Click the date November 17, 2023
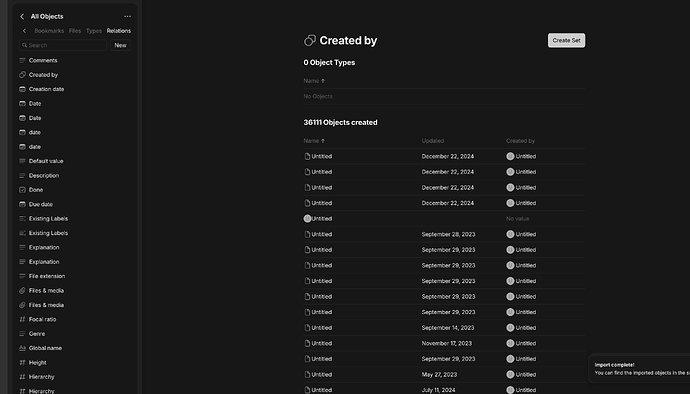The height and width of the screenshot is (394, 690). point(447,343)
